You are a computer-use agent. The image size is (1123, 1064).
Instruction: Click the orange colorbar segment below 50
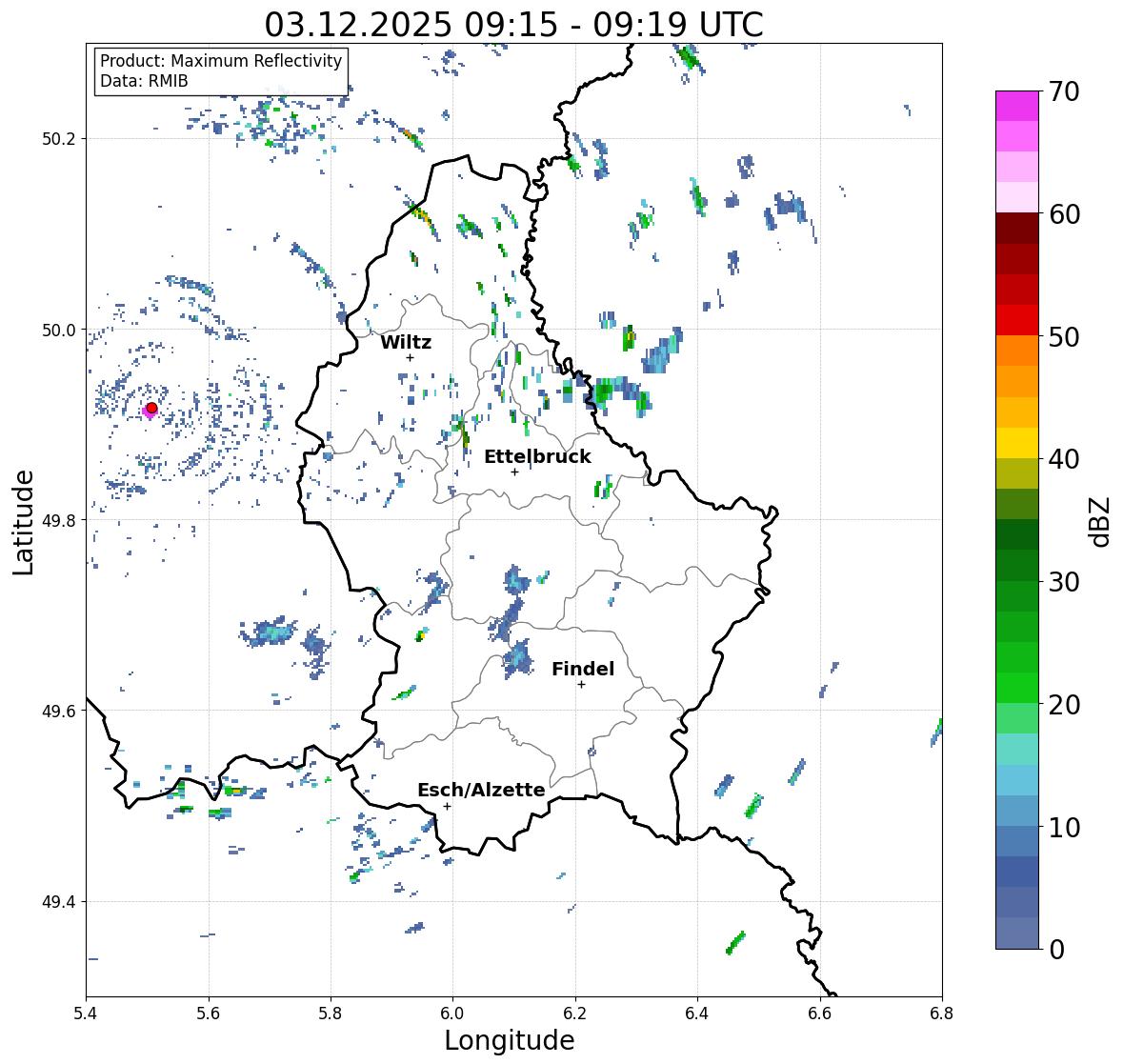1017,351
